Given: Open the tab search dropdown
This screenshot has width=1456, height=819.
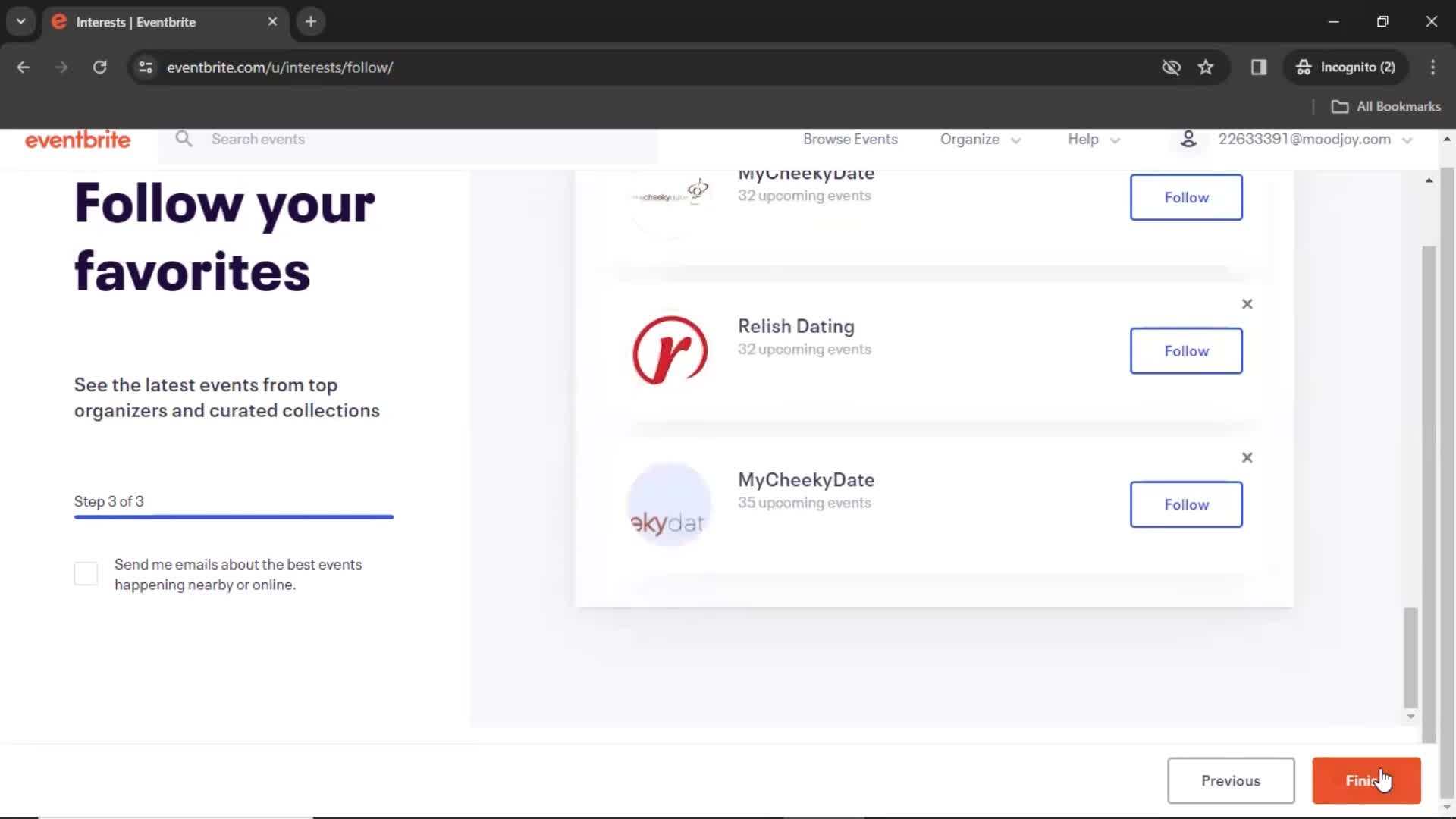Looking at the screenshot, I should click(x=21, y=21).
